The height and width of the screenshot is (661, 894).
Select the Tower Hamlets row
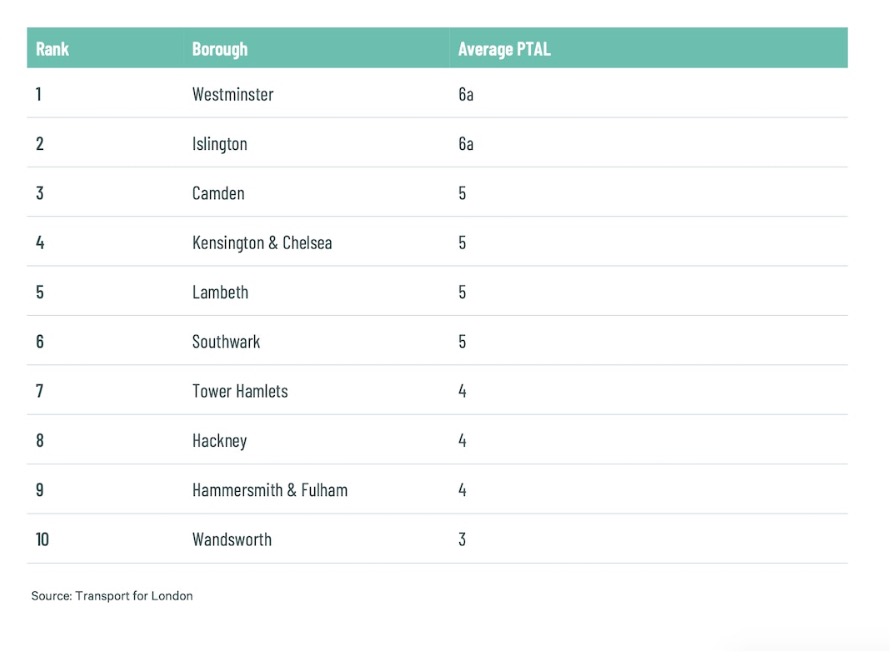239,391
